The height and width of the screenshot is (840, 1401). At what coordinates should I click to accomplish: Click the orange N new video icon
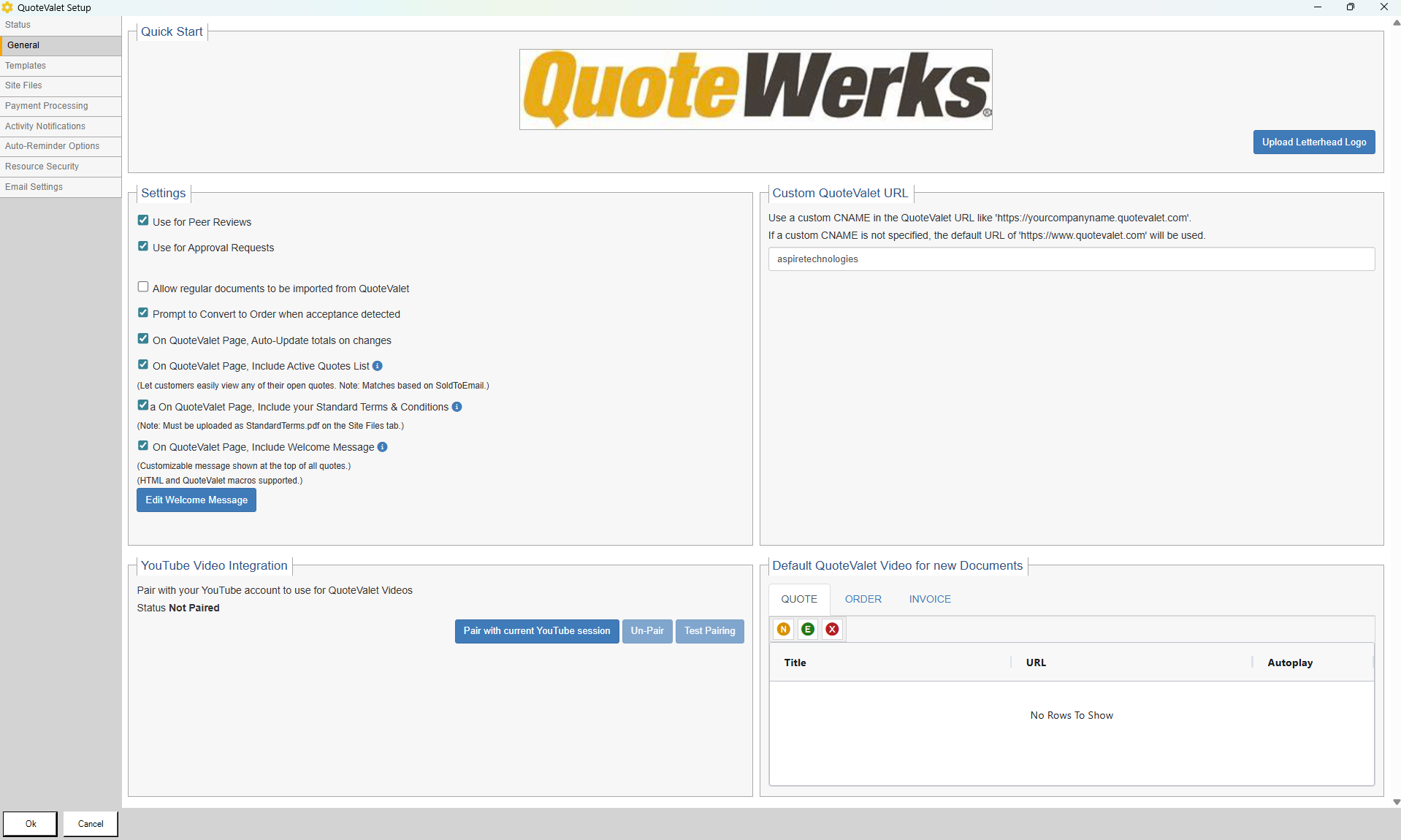[784, 629]
